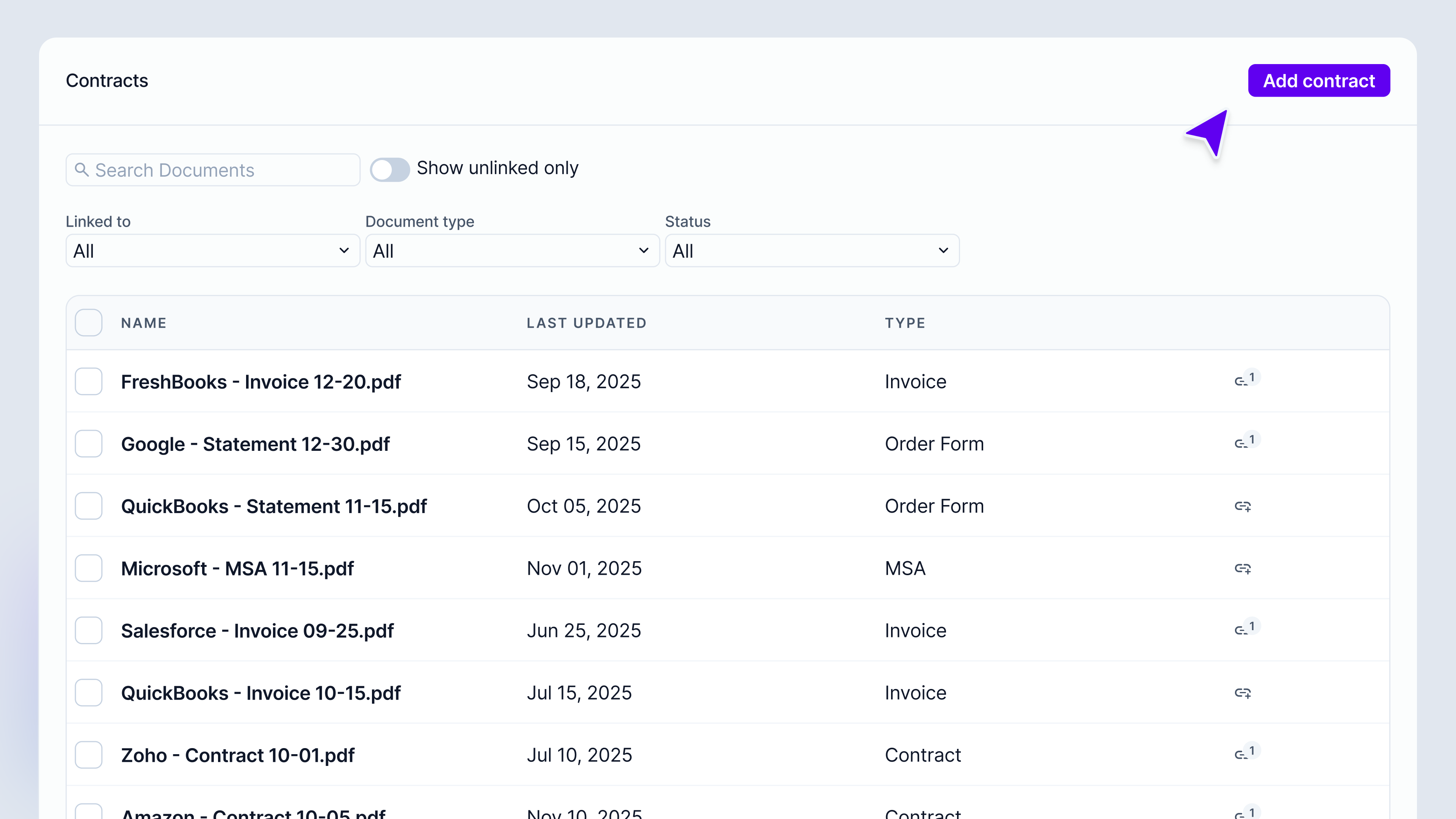Image resolution: width=1456 pixels, height=819 pixels.
Task: Click add-link icon for Microsoft MSA 11-15.pdf
Action: [1243, 568]
